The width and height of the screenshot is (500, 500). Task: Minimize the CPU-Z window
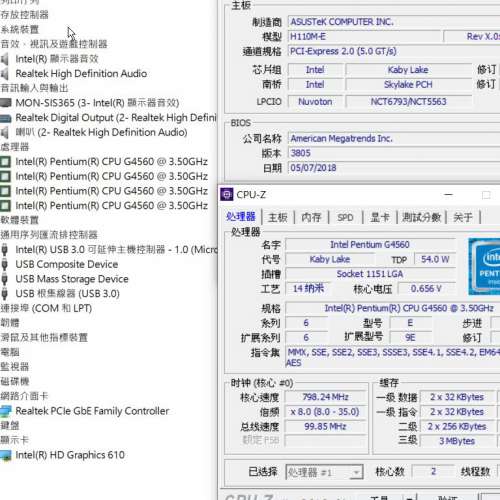coord(449,194)
